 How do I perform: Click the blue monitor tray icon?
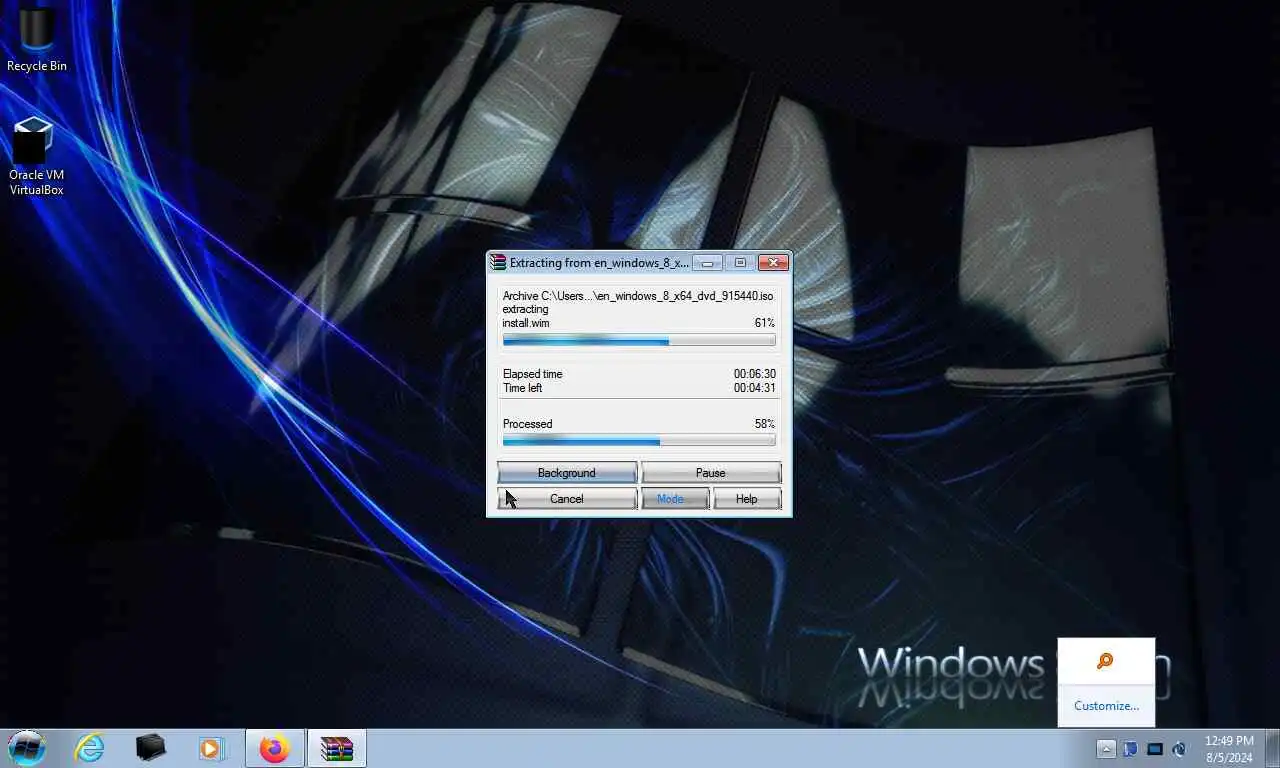coord(1155,749)
